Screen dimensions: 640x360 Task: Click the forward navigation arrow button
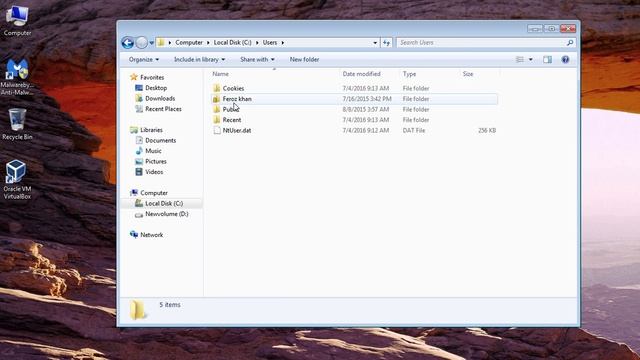tap(141, 42)
